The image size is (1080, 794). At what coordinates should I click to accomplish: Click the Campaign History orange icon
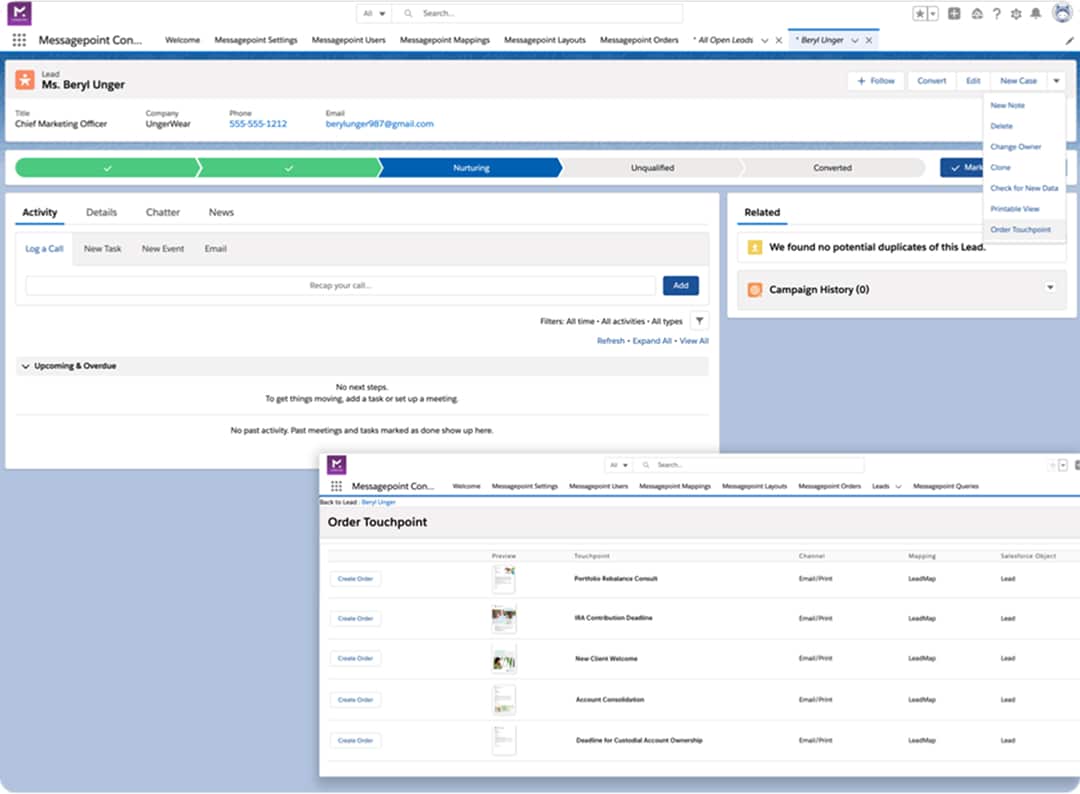[x=755, y=290]
